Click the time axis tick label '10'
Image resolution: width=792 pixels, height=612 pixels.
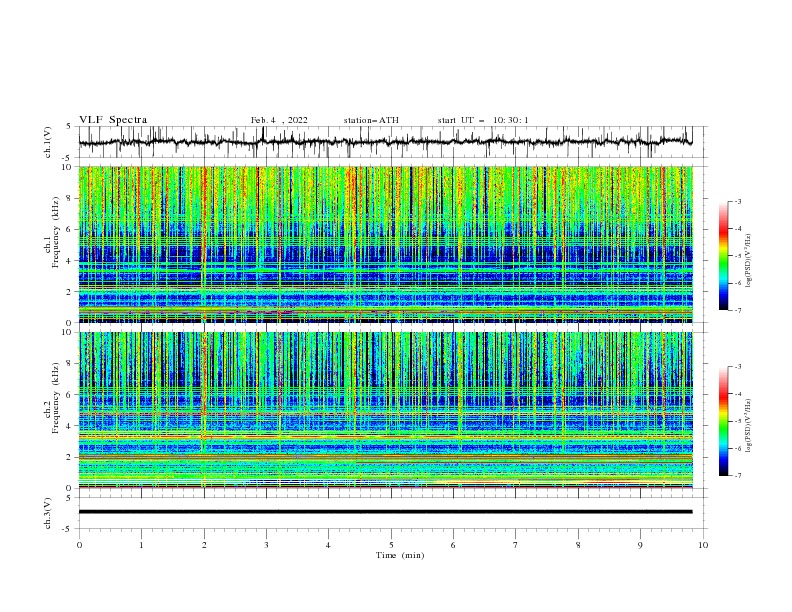point(703,545)
